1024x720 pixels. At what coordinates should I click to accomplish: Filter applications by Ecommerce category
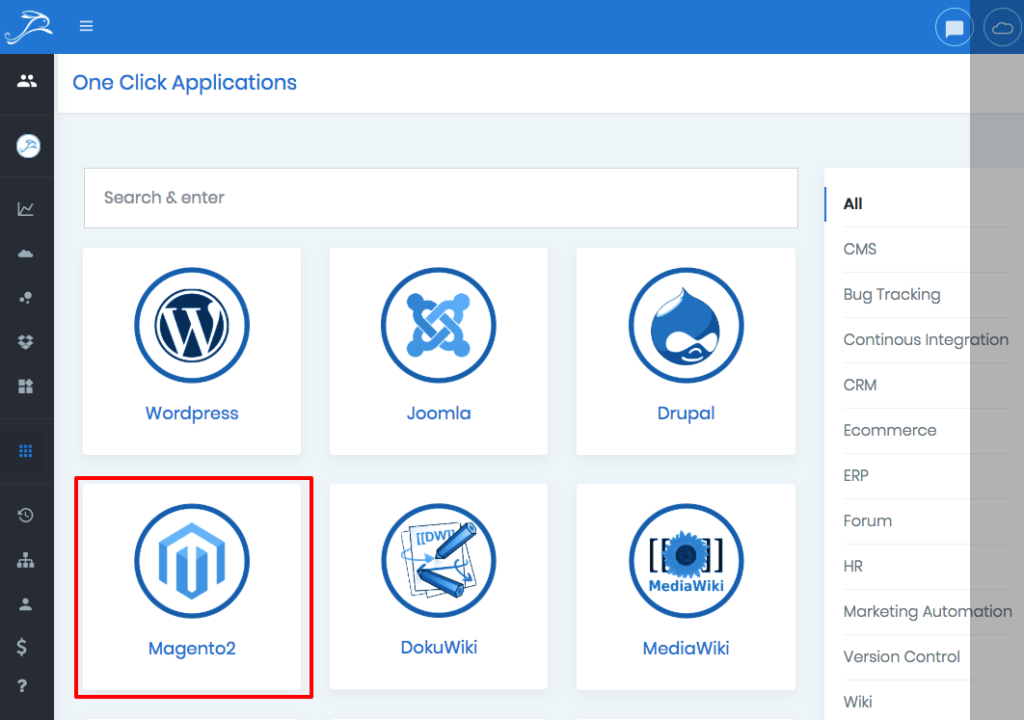click(889, 430)
